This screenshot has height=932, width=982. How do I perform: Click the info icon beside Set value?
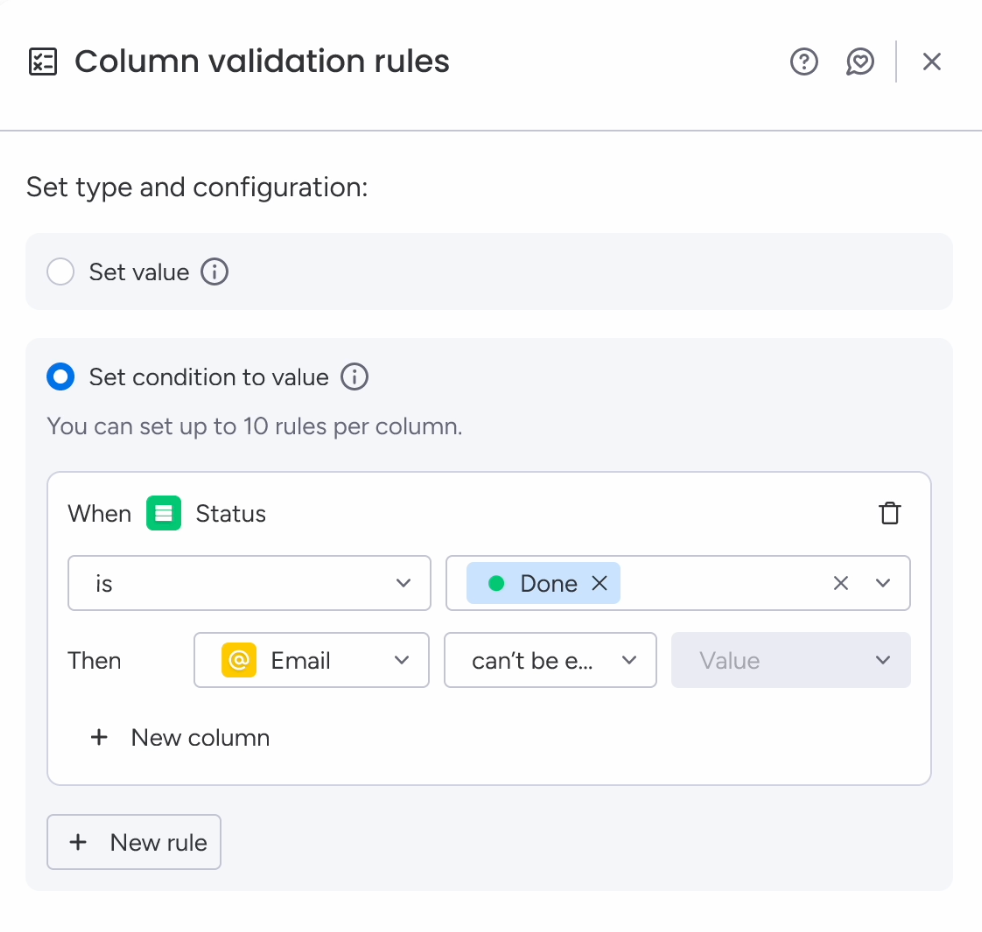tap(215, 272)
